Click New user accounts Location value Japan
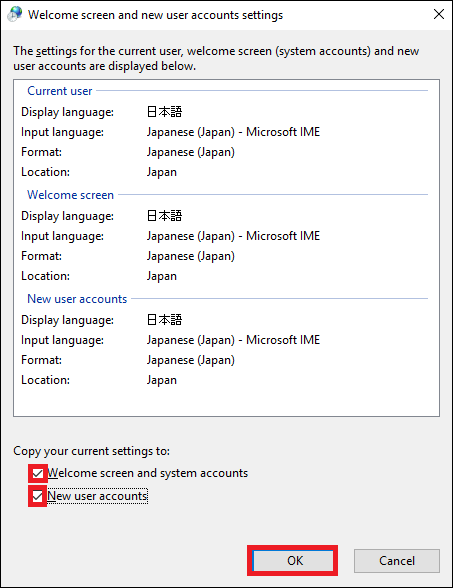 162,380
